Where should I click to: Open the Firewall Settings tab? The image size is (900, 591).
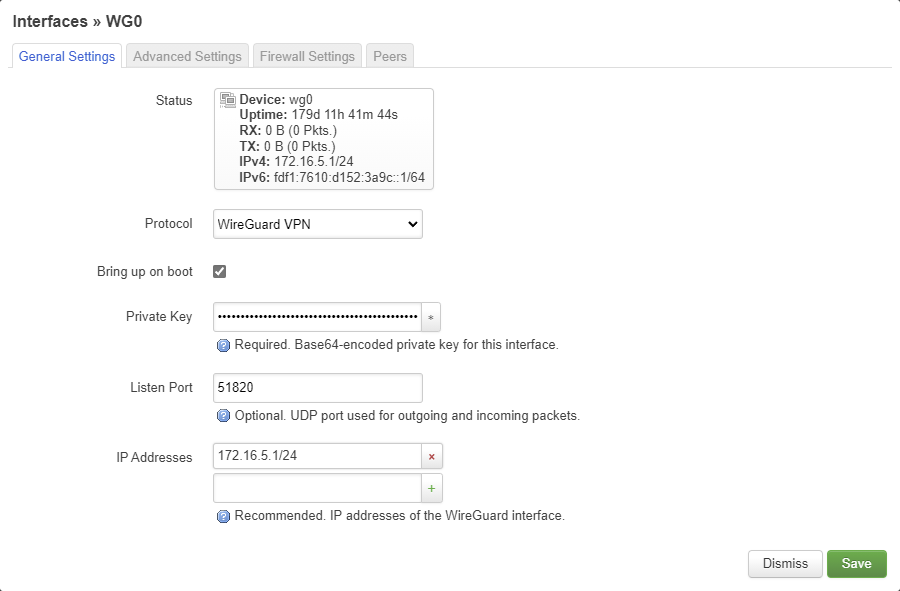pos(307,56)
